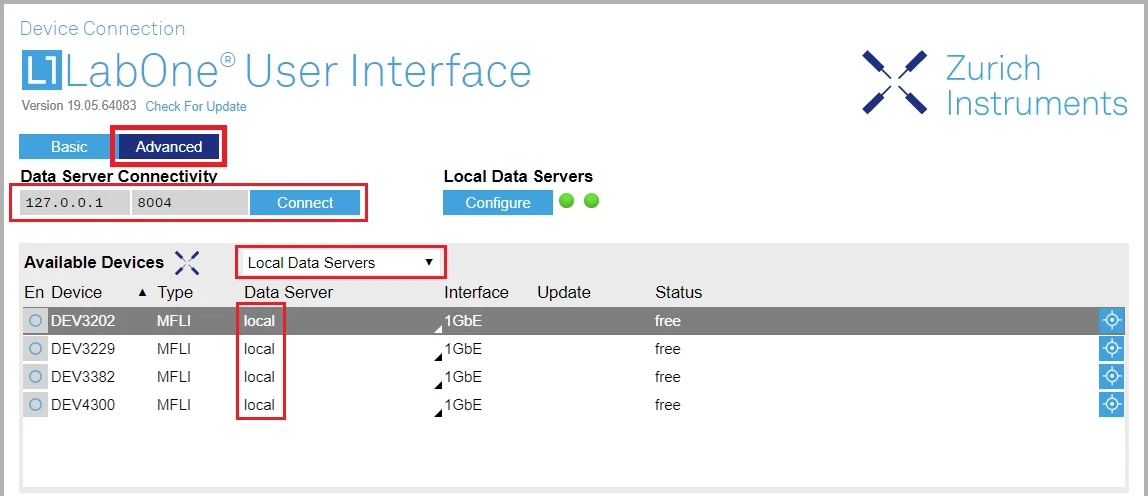Expand interface options for DEV3229
Viewport: 1148px width, 496px height.
tap(439, 357)
